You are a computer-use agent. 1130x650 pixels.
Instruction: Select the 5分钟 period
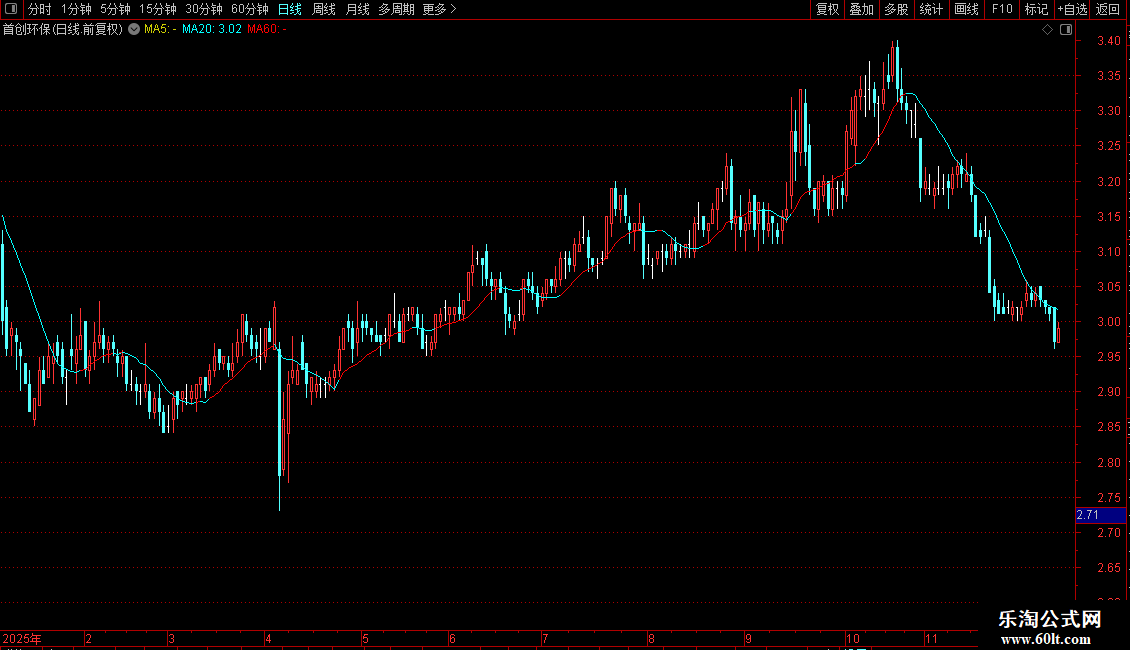115,9
